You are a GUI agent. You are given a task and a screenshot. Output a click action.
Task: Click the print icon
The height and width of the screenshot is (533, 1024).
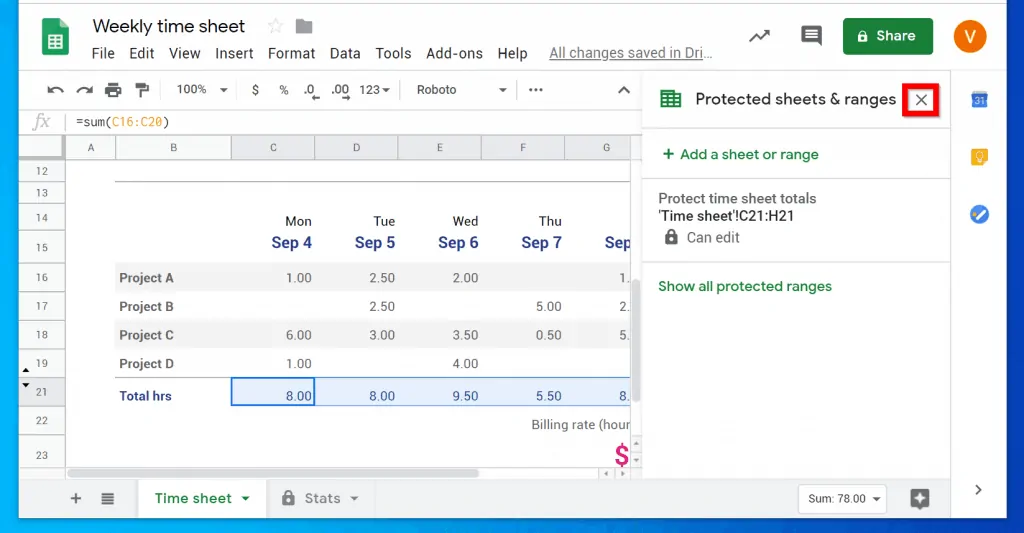pyautogui.click(x=113, y=90)
